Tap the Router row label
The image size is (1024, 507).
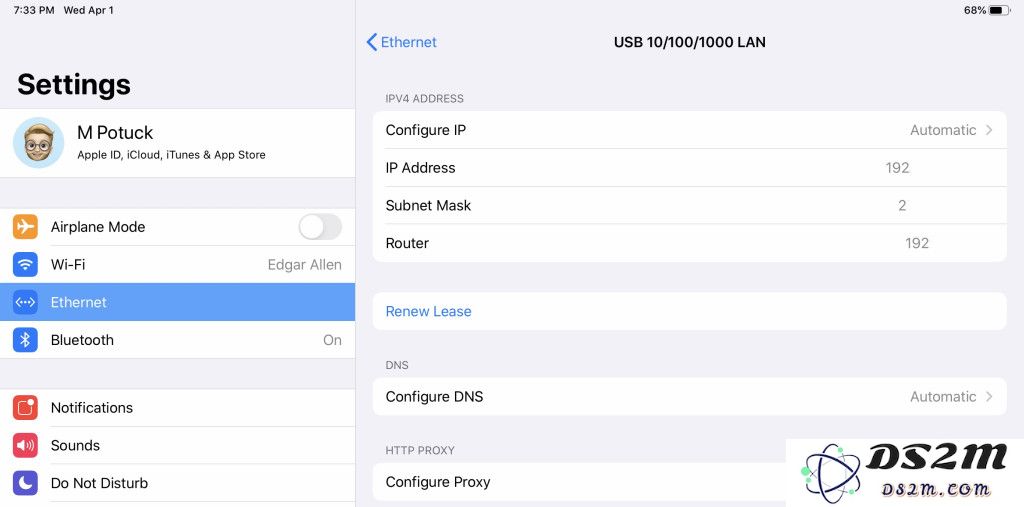point(407,243)
